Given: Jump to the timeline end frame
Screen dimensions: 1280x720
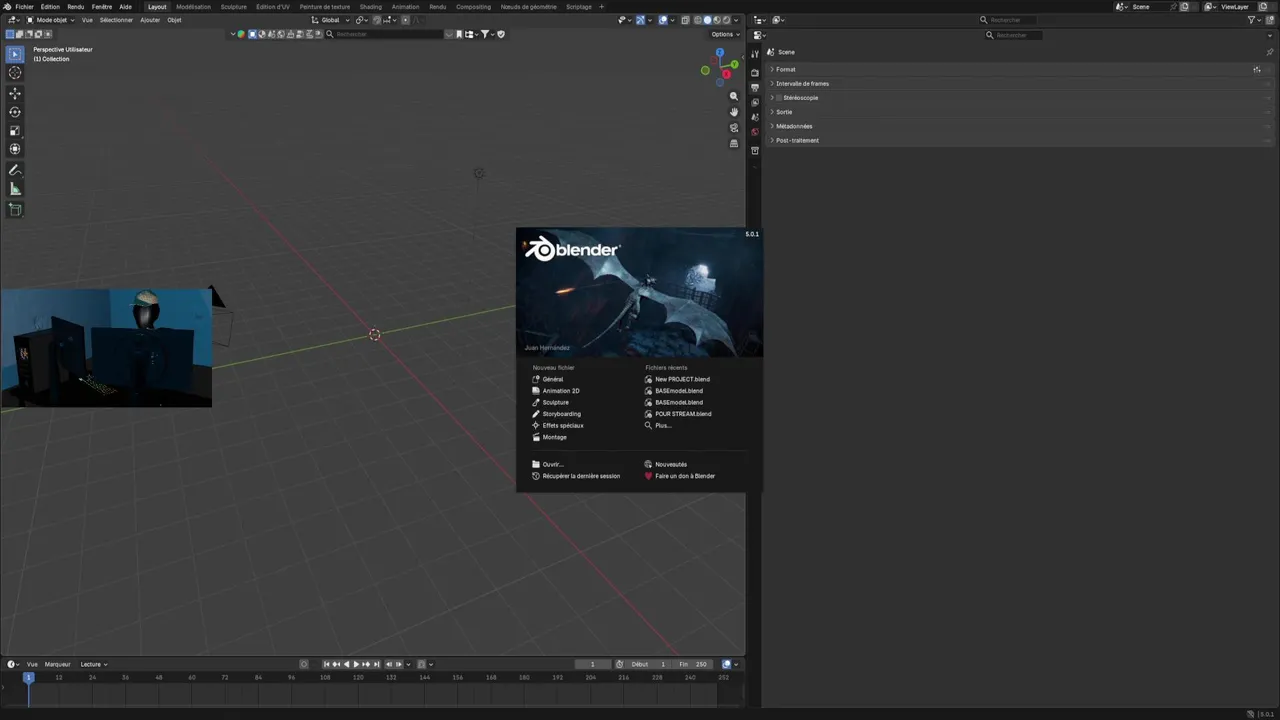Looking at the screenshot, I should coord(376,664).
